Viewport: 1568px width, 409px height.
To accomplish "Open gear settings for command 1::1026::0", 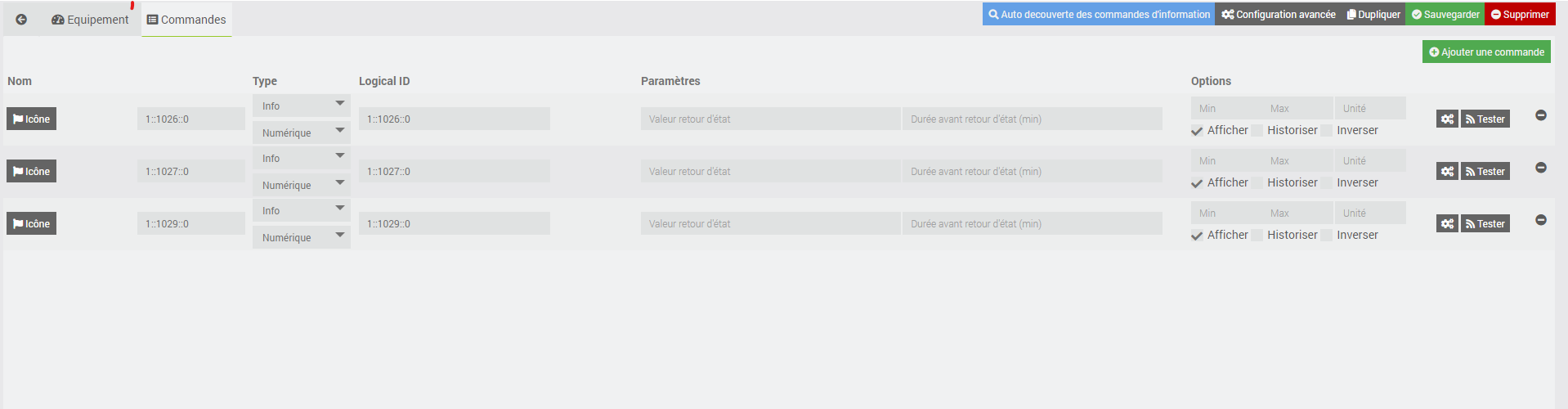I will coord(1447,119).
